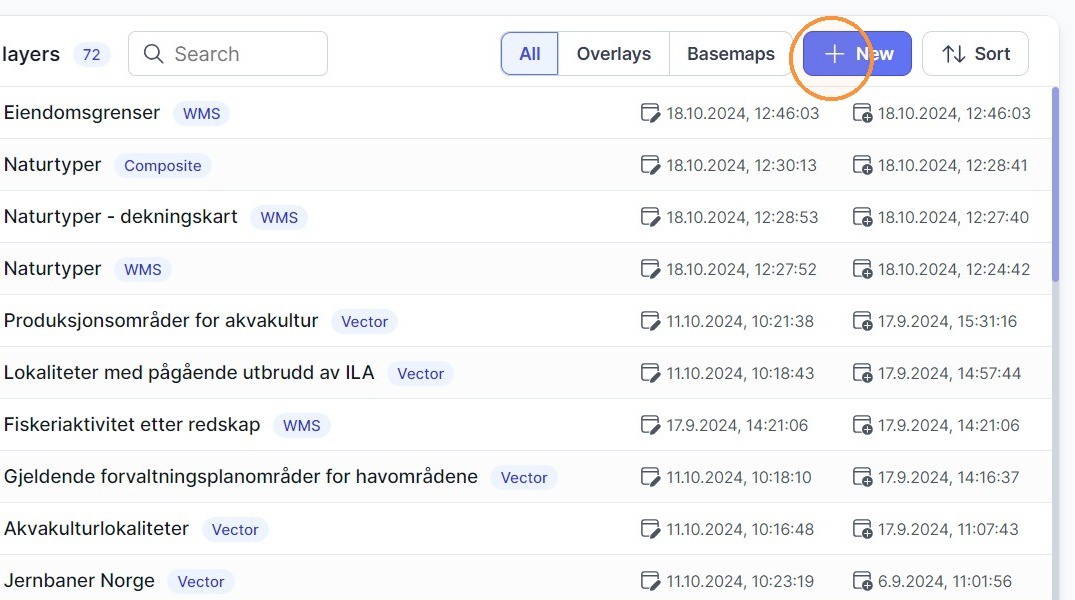Click the modified-date icon for the ILA utbrudd layer
This screenshot has width=1075, height=600.
tap(650, 373)
